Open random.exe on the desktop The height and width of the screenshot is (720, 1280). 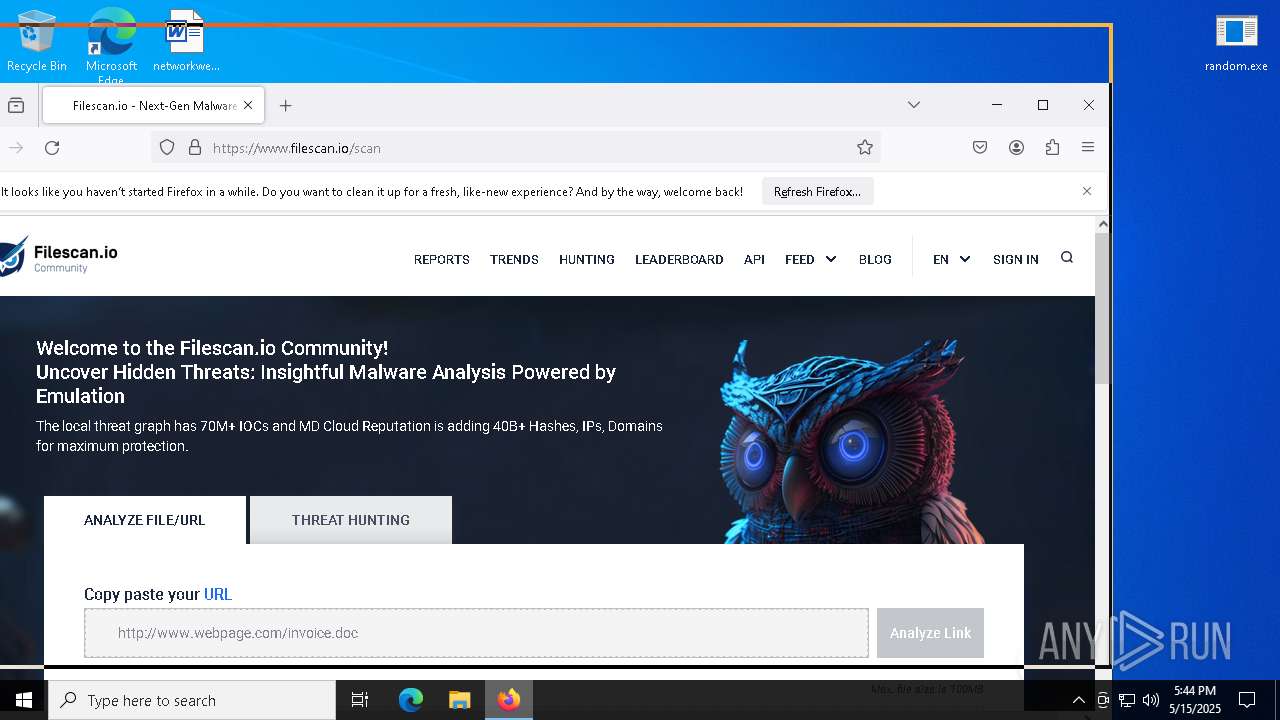1236,42
